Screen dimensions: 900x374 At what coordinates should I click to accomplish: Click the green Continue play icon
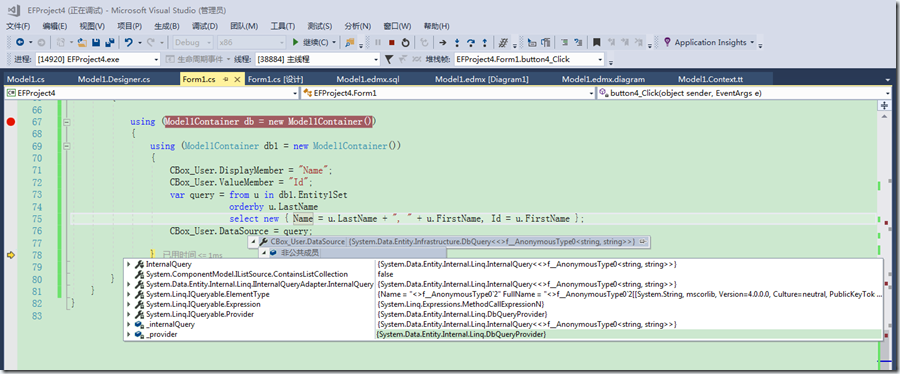point(295,42)
